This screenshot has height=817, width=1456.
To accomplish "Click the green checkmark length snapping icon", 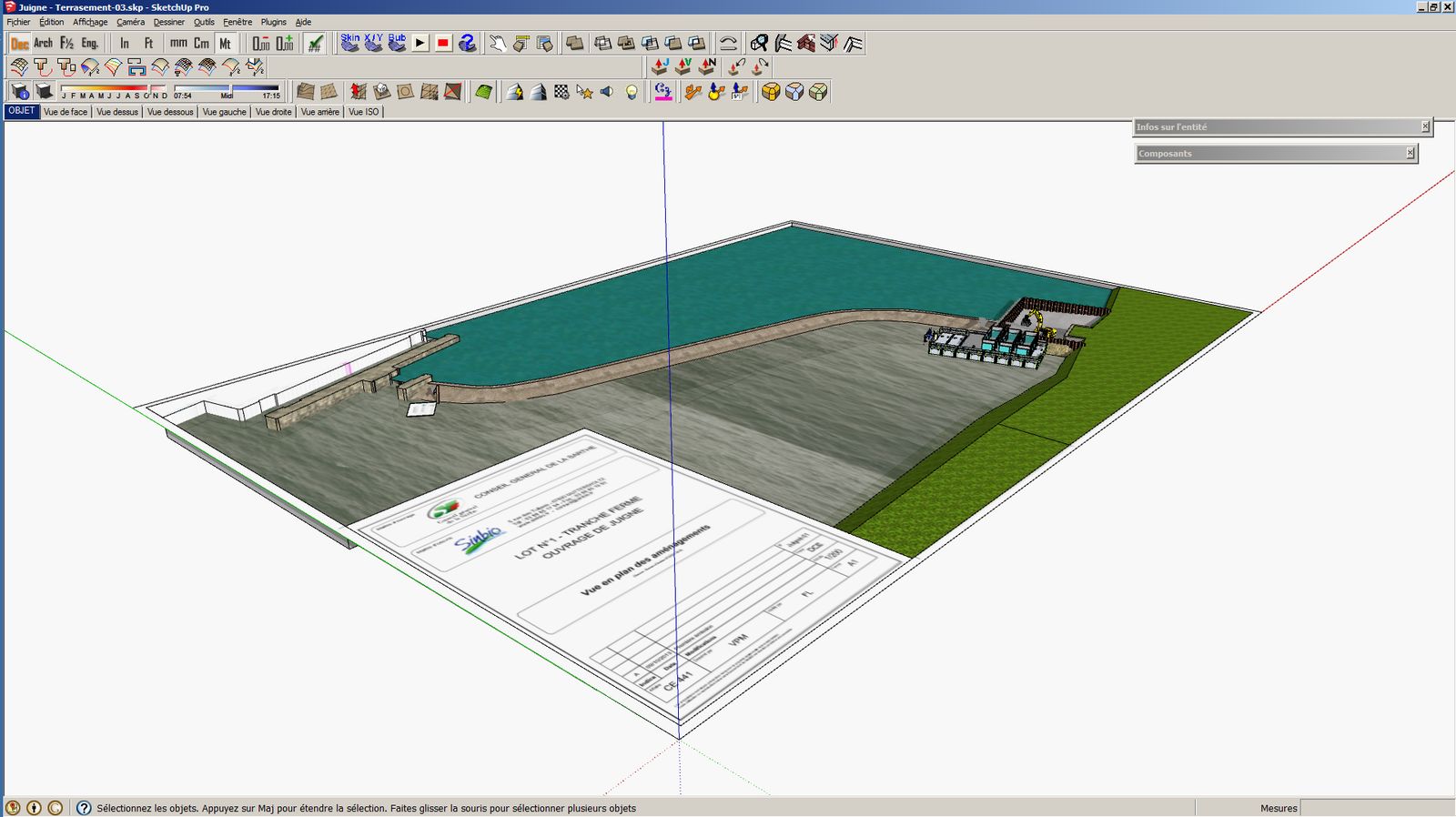I will pyautogui.click(x=315, y=44).
